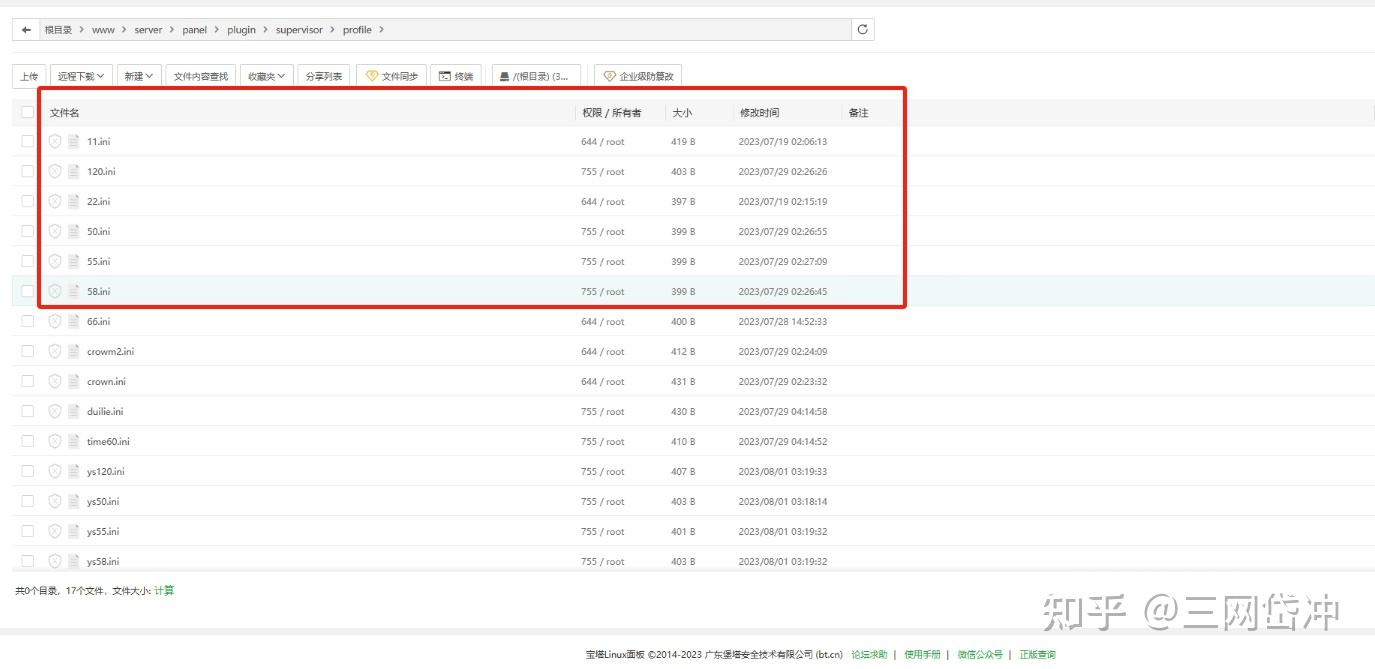
Task: Click the shield icon for 22.ini
Action: point(55,202)
